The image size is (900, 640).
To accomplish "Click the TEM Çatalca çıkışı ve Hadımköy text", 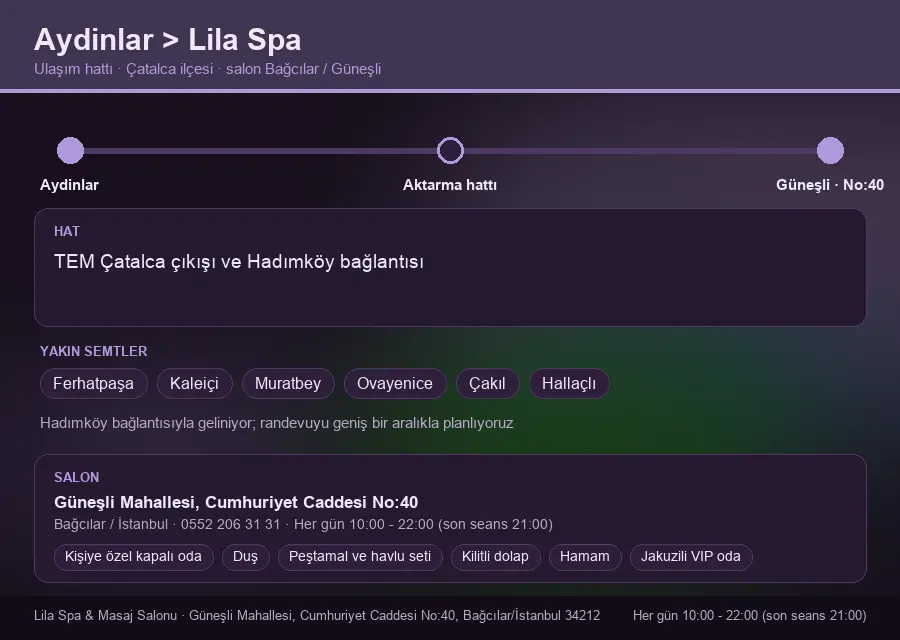I will point(239,262).
